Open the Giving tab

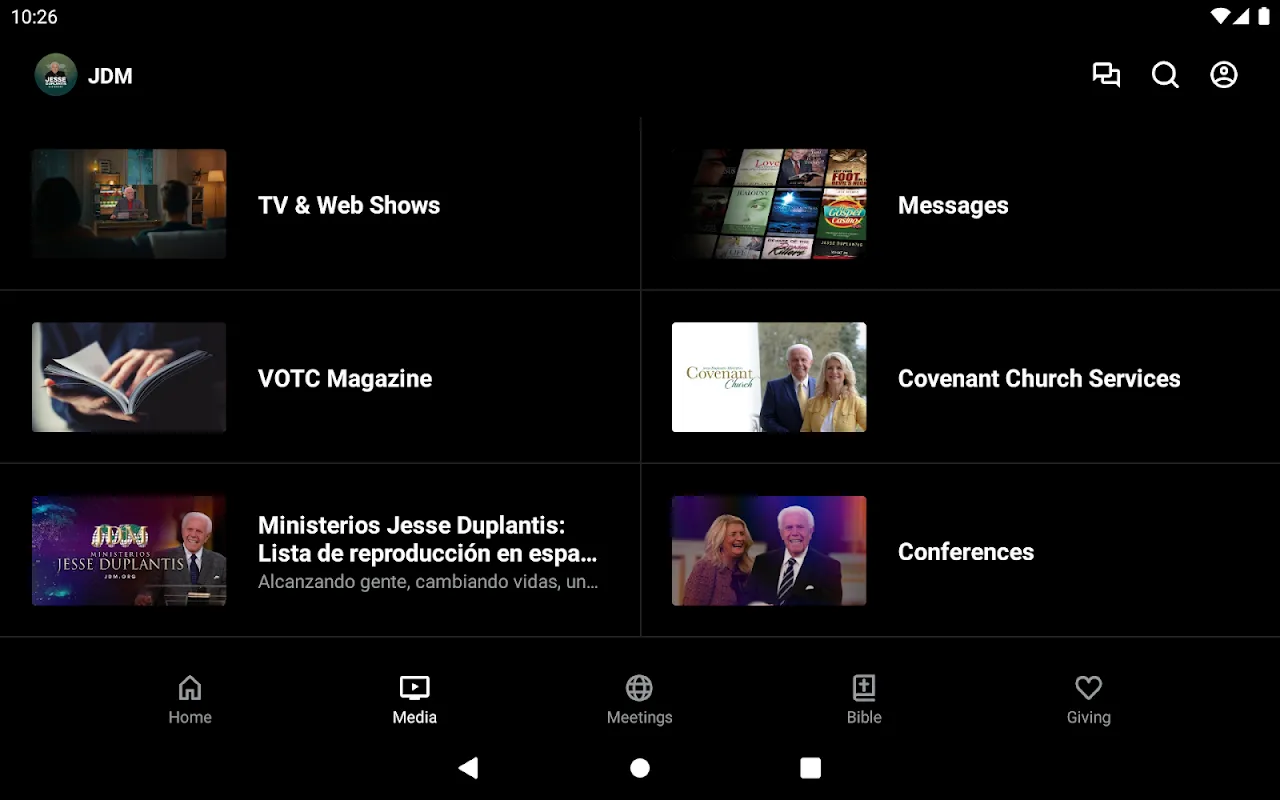tap(1088, 700)
